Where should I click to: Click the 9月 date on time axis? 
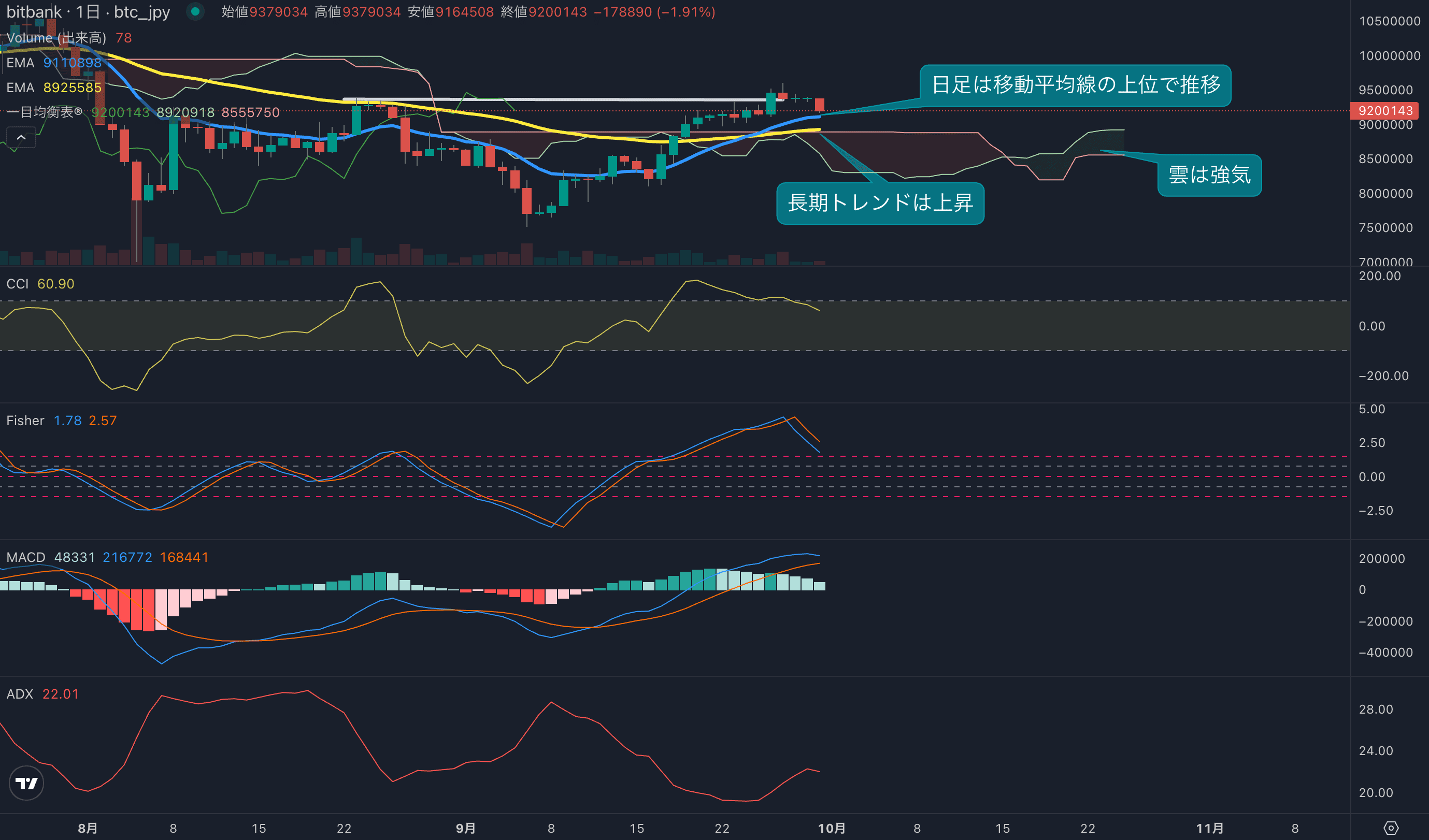466,828
